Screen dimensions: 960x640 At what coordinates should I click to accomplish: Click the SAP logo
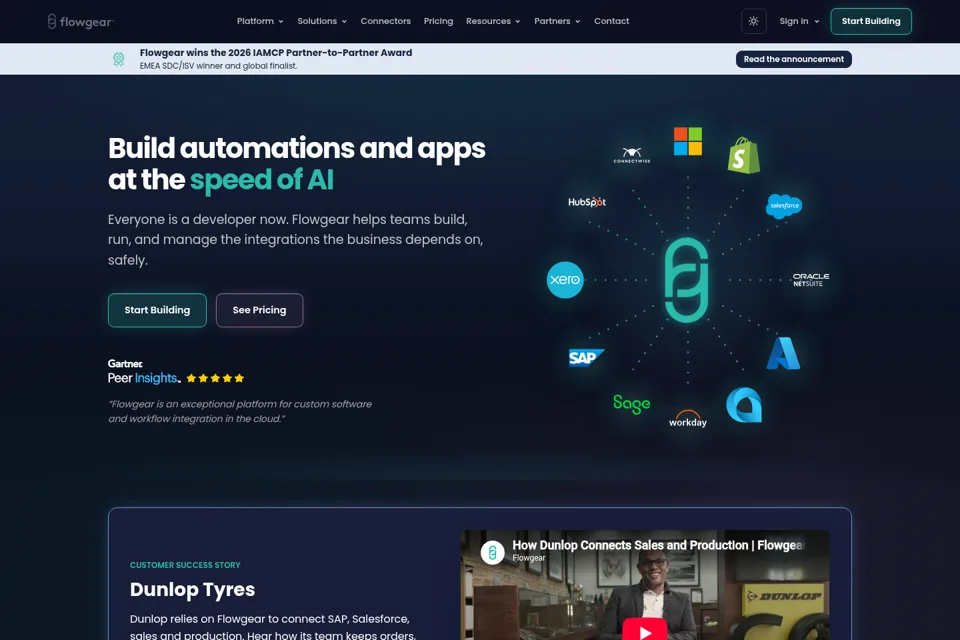(586, 357)
